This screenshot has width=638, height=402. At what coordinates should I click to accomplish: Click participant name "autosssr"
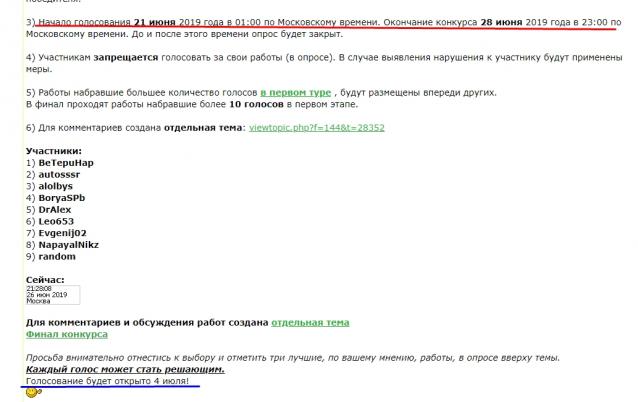coord(59,175)
